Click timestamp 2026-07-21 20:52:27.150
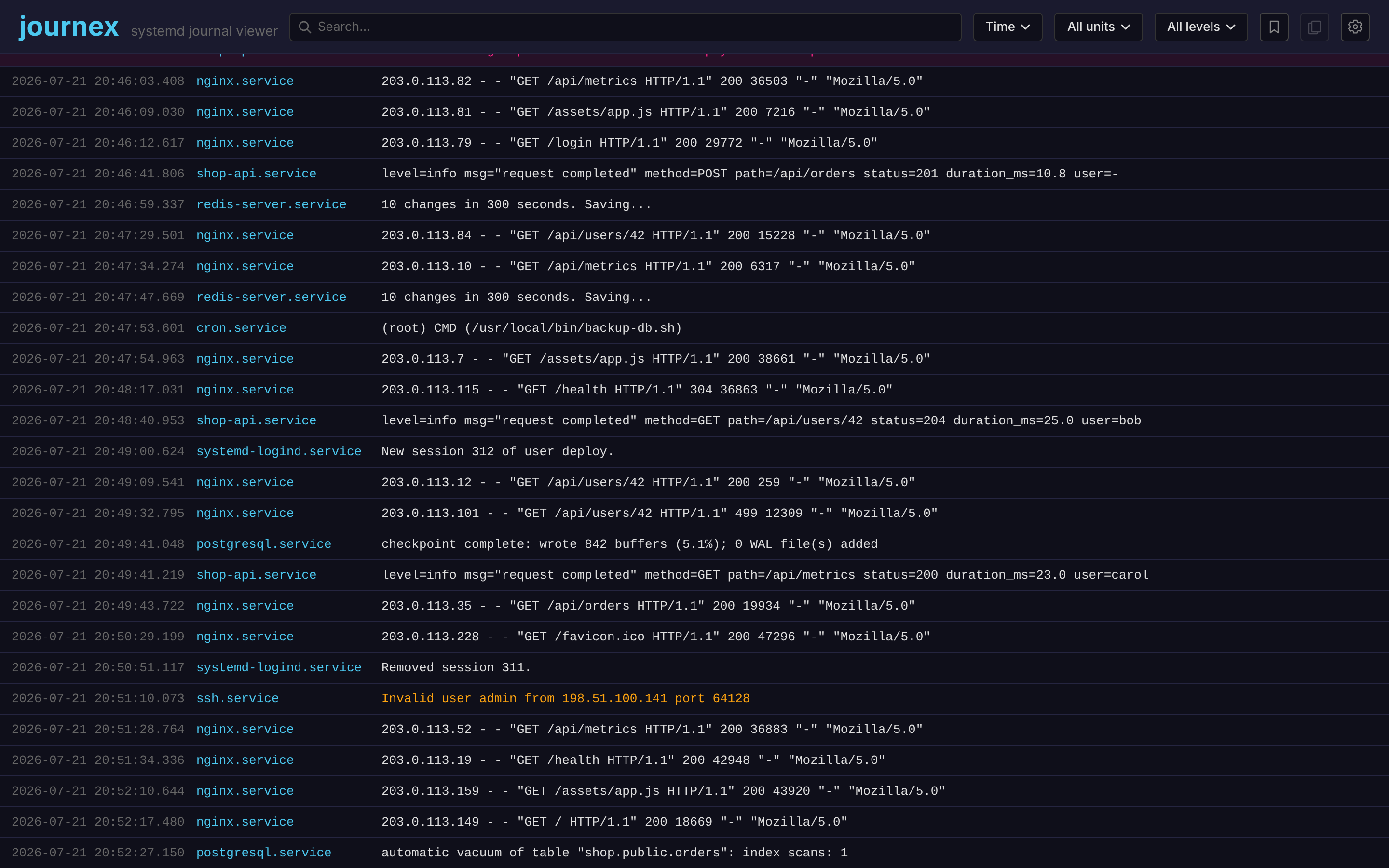 coord(98,853)
